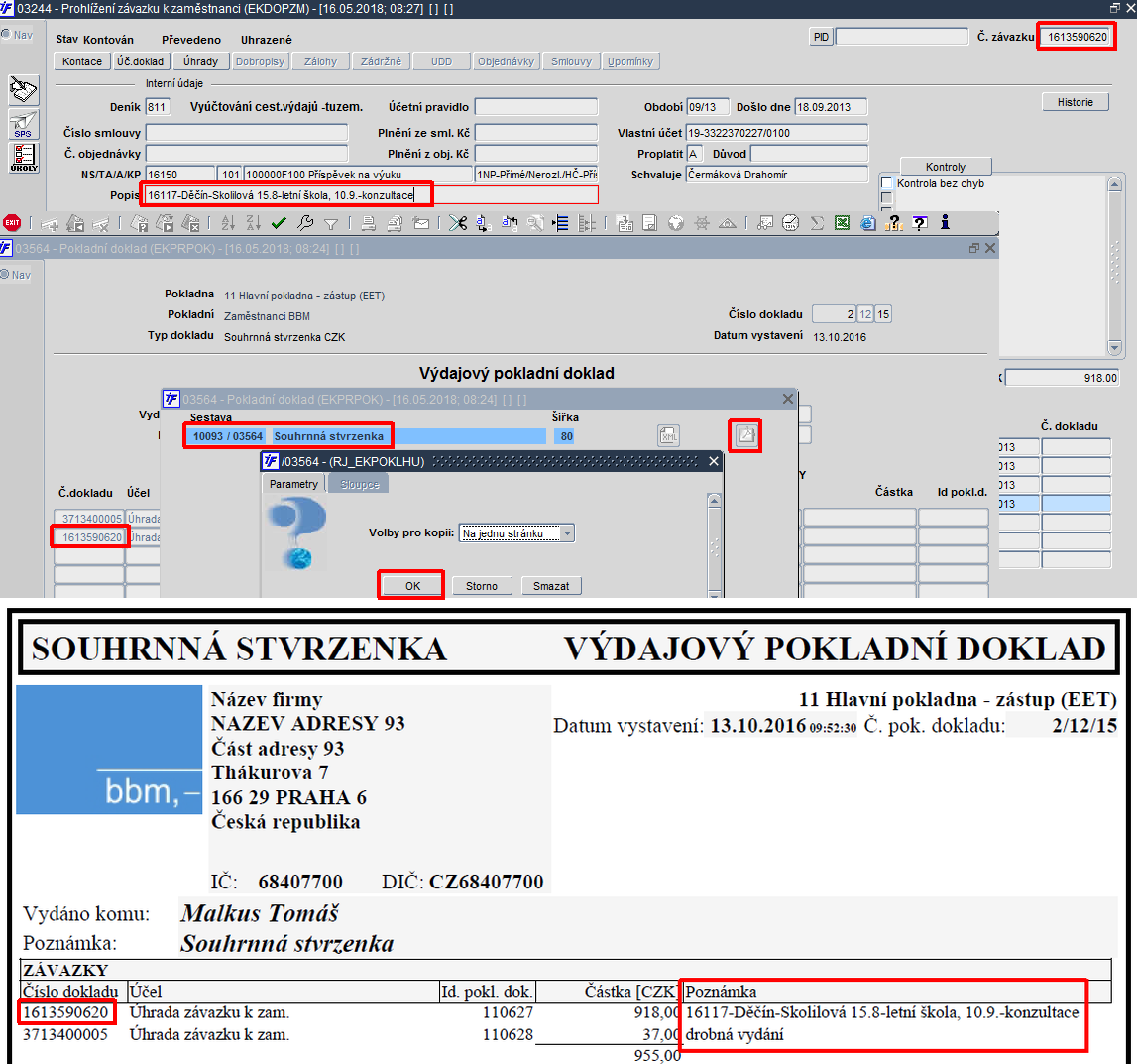Click the Šířka value 80
This screenshot has height=1064, width=1137.
click(x=566, y=436)
